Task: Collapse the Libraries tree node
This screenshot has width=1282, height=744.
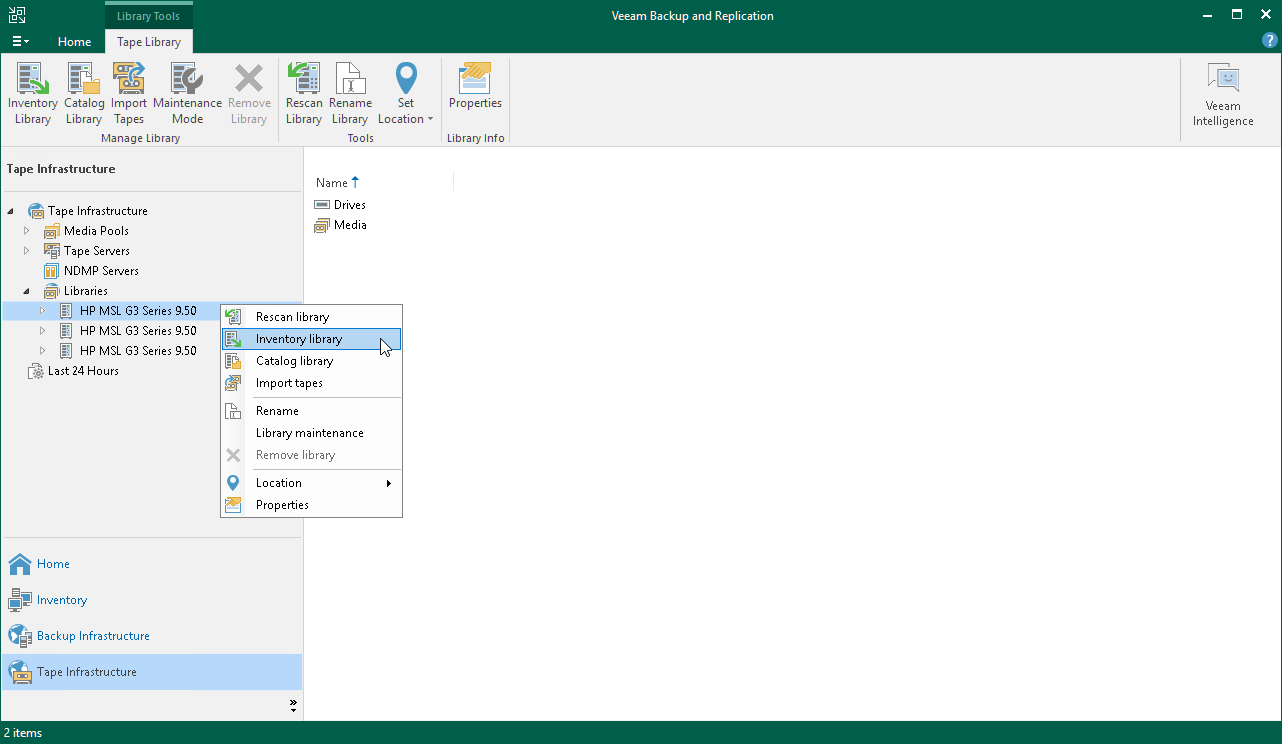Action: tap(27, 291)
